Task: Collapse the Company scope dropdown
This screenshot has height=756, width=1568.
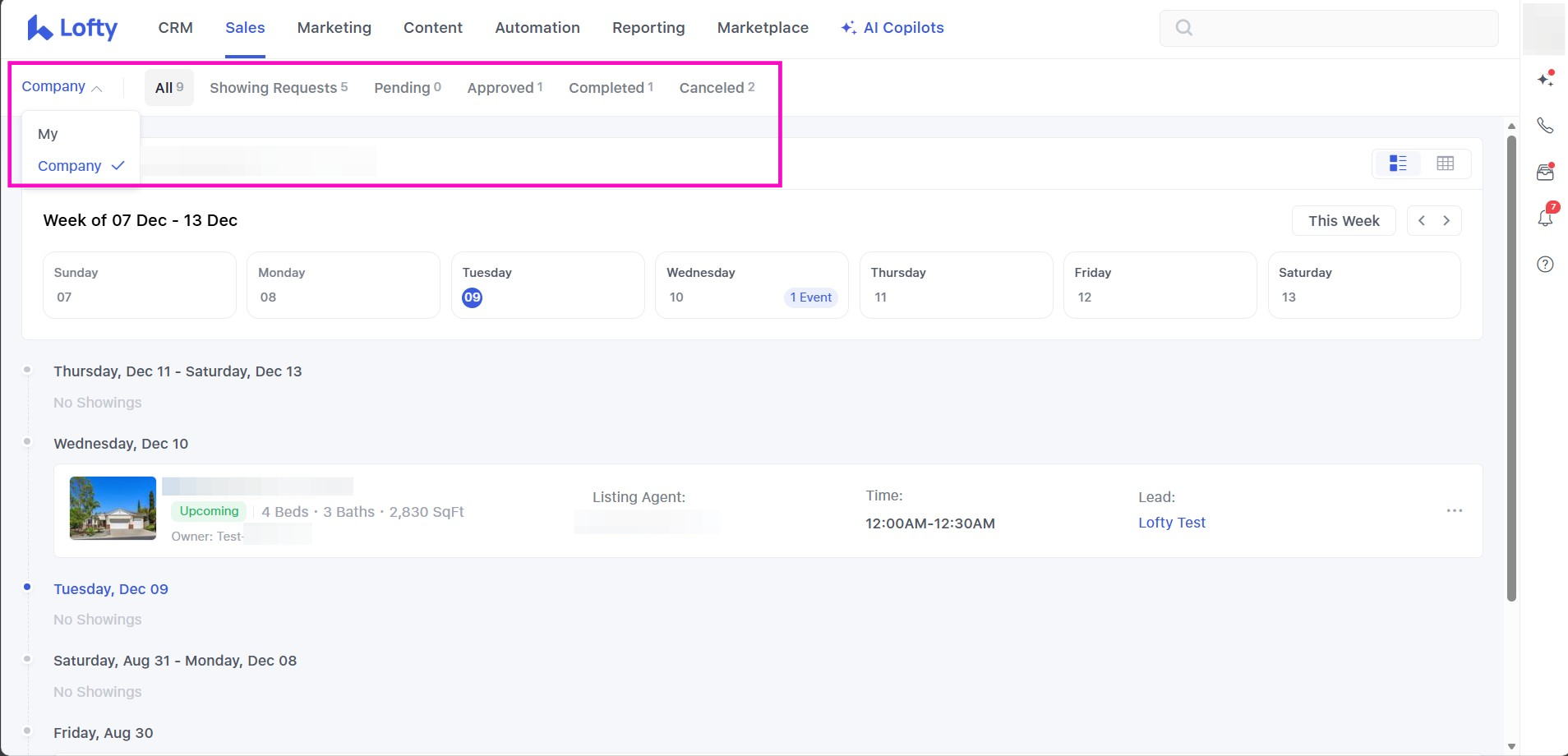Action: point(62,87)
